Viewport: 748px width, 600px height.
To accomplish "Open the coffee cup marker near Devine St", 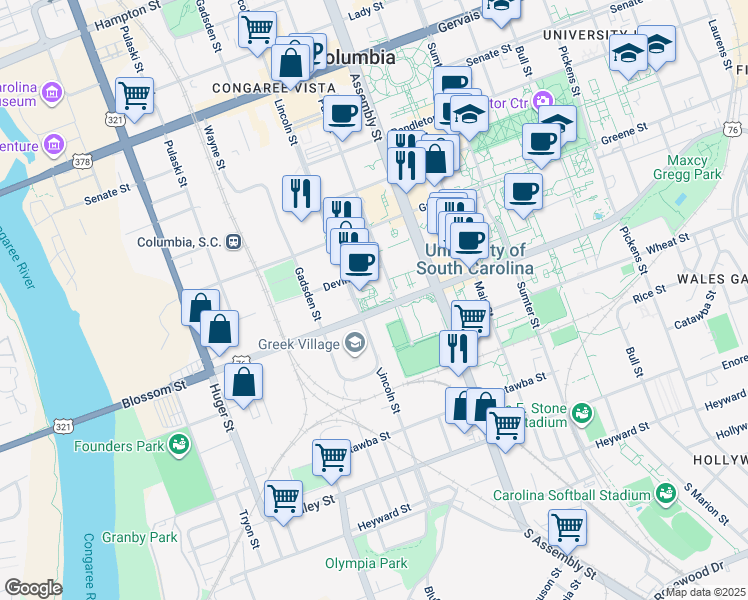I will coord(360,262).
